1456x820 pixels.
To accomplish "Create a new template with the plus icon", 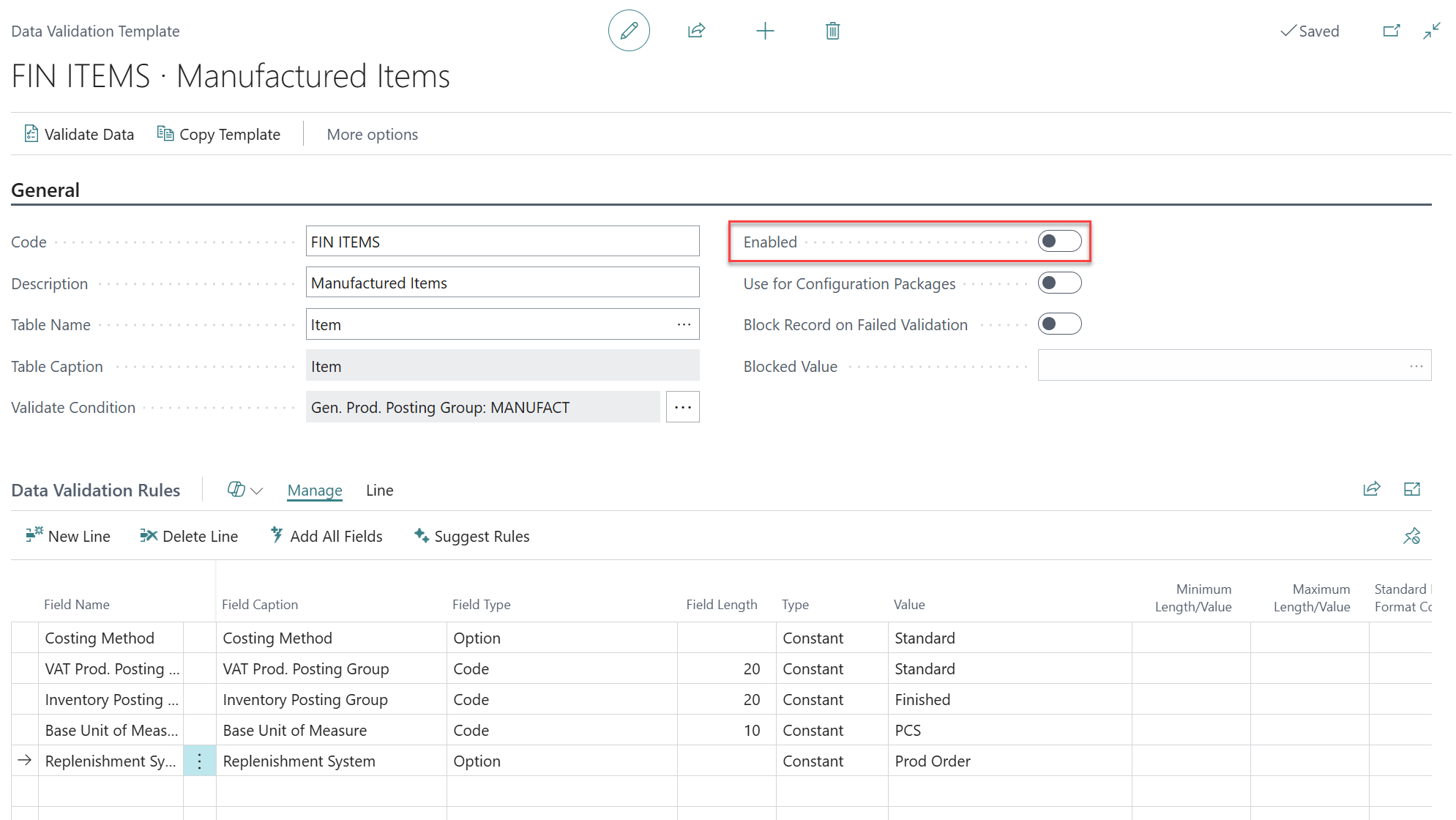I will coord(764,30).
